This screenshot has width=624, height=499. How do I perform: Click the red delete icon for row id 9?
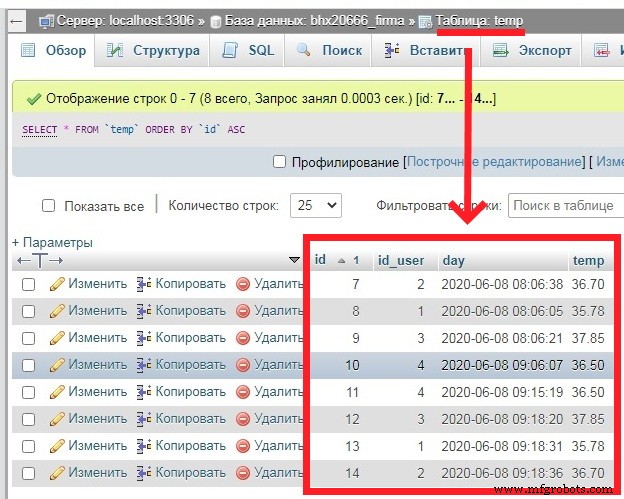243,338
